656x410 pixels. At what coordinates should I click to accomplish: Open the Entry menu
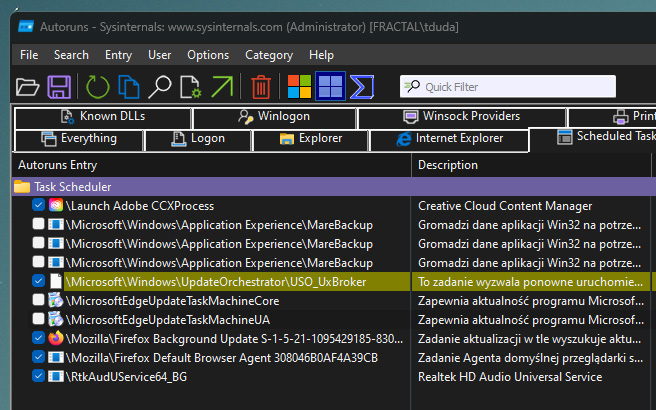(x=118, y=55)
